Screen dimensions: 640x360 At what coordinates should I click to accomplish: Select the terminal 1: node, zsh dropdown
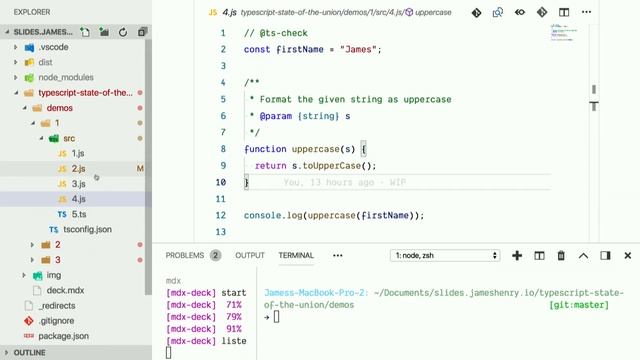click(445, 256)
